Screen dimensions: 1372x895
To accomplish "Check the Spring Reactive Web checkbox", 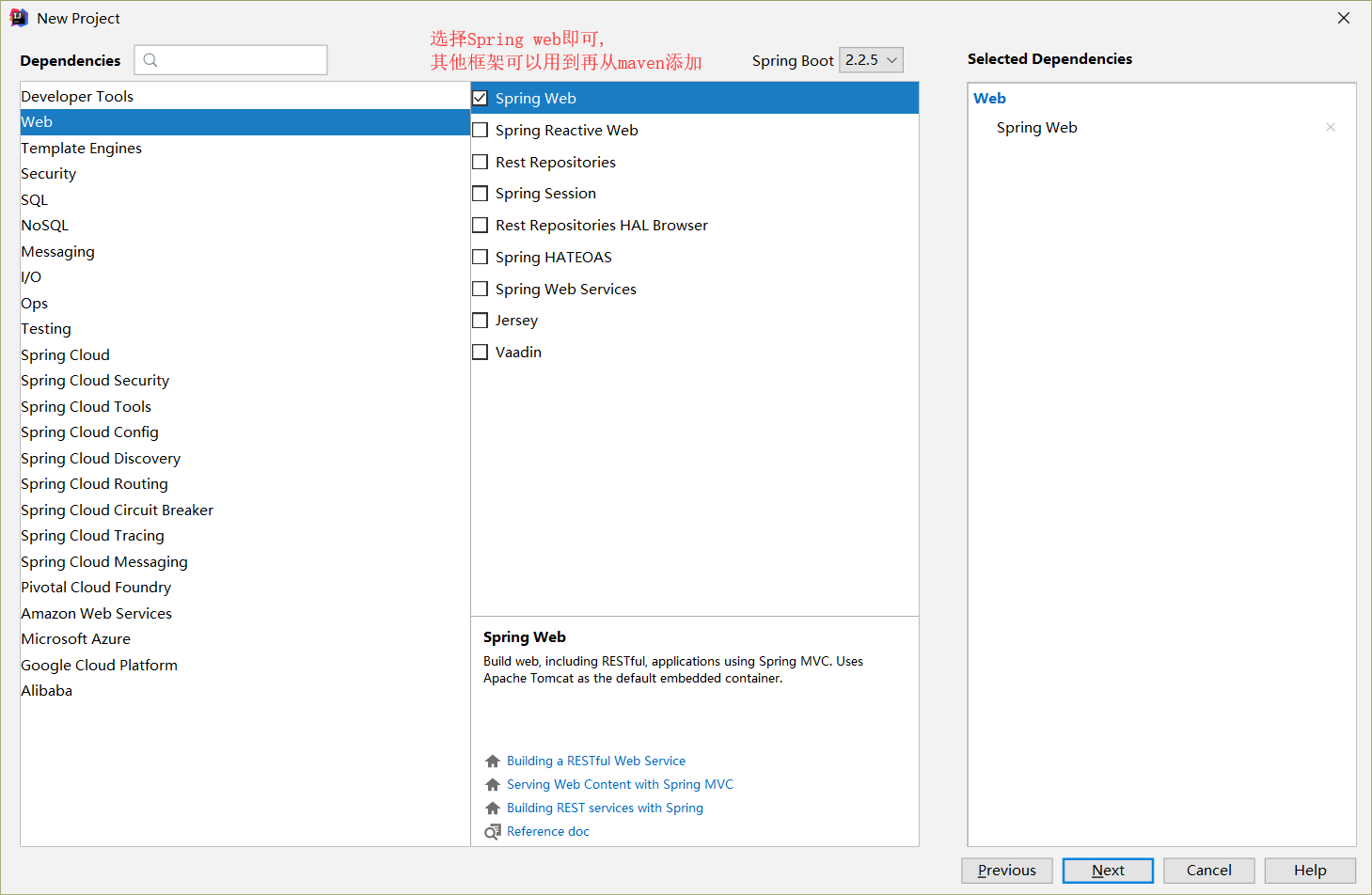I will click(x=480, y=130).
